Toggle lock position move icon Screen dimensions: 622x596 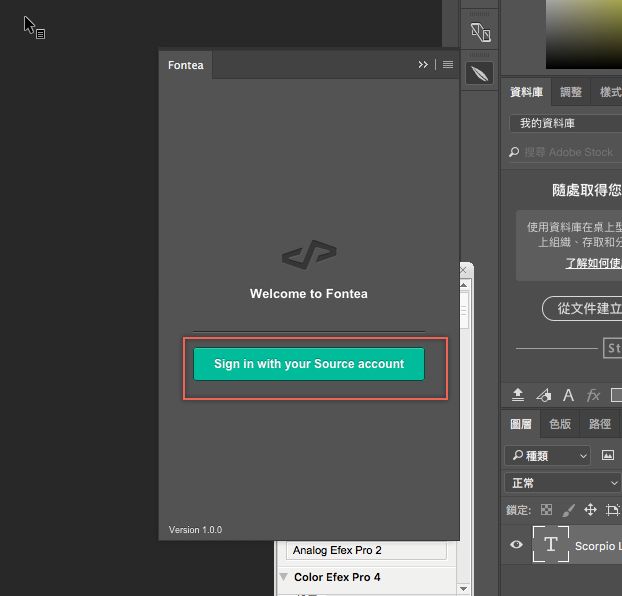pyautogui.click(x=589, y=510)
